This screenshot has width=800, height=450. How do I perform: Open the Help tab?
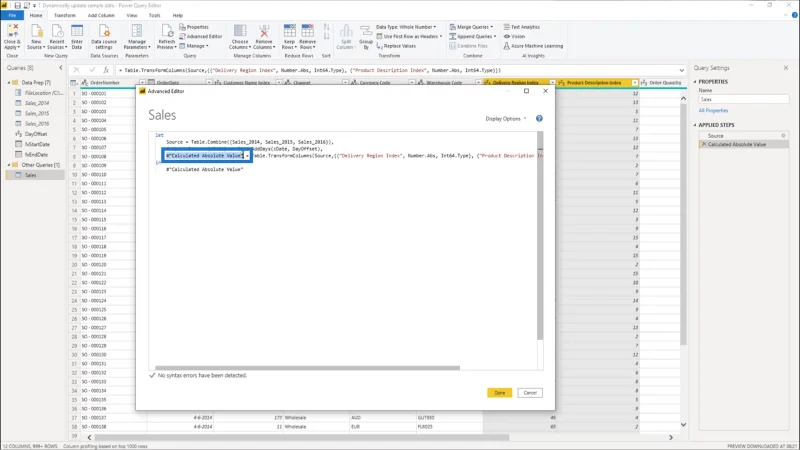[x=178, y=15]
